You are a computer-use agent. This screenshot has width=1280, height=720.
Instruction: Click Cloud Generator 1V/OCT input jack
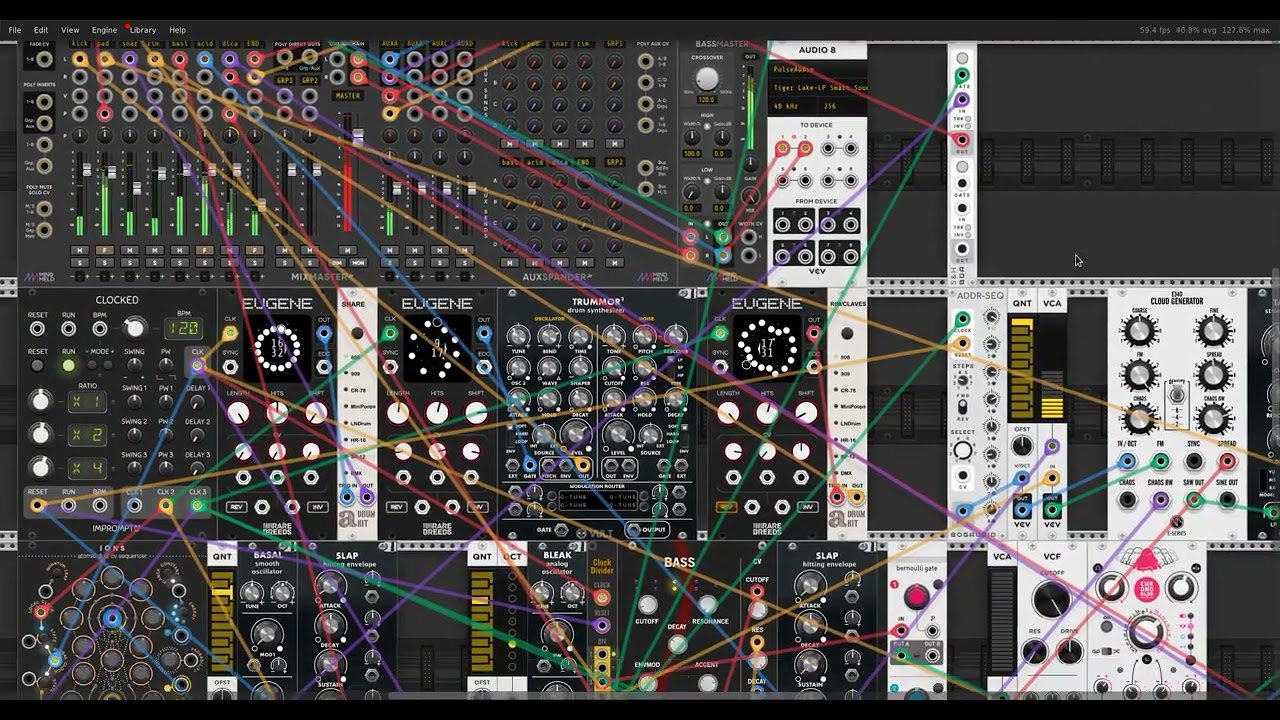click(x=1127, y=461)
